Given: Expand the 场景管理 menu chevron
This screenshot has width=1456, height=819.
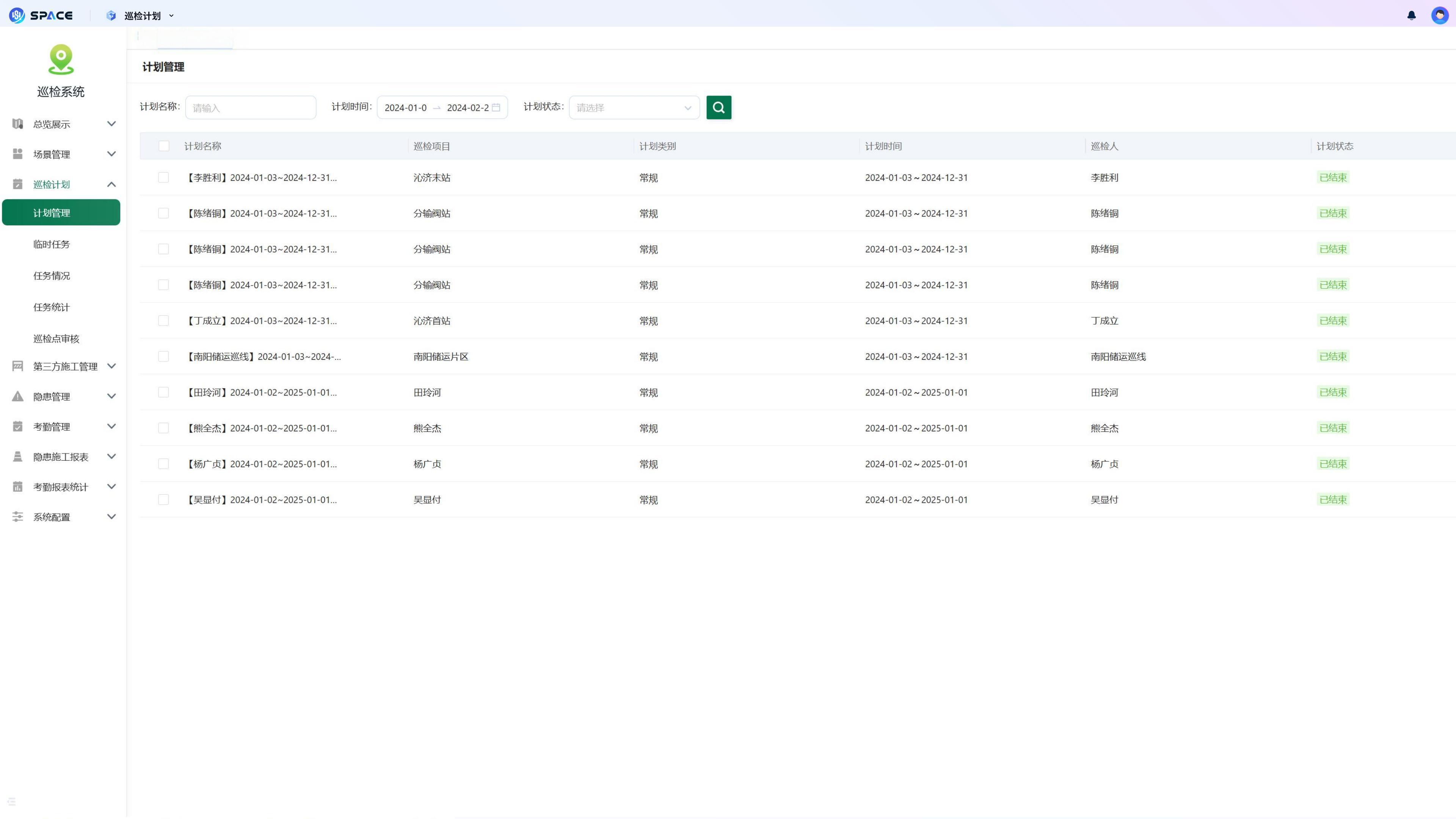Looking at the screenshot, I should pyautogui.click(x=111, y=154).
